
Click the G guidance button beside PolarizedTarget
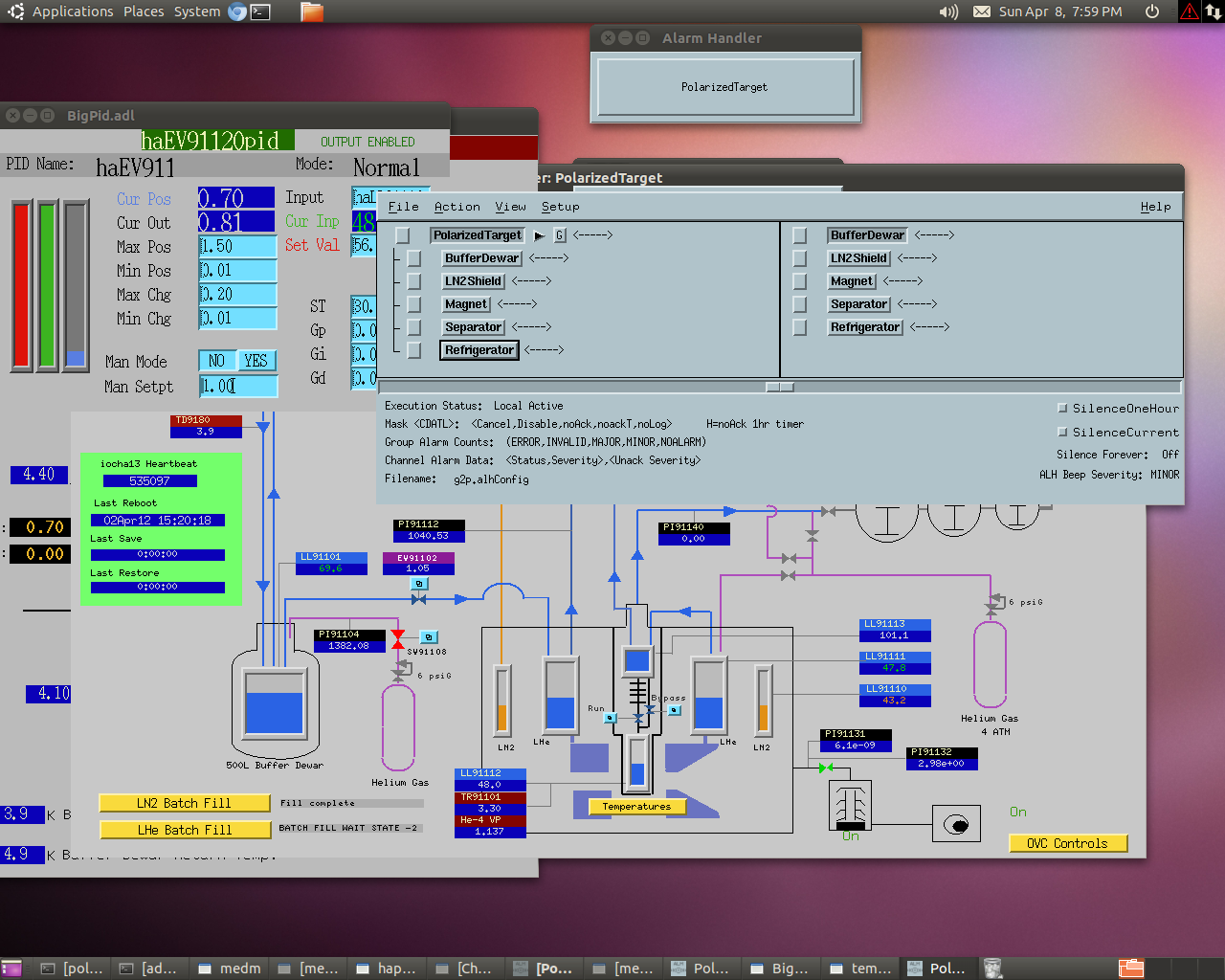coord(560,235)
